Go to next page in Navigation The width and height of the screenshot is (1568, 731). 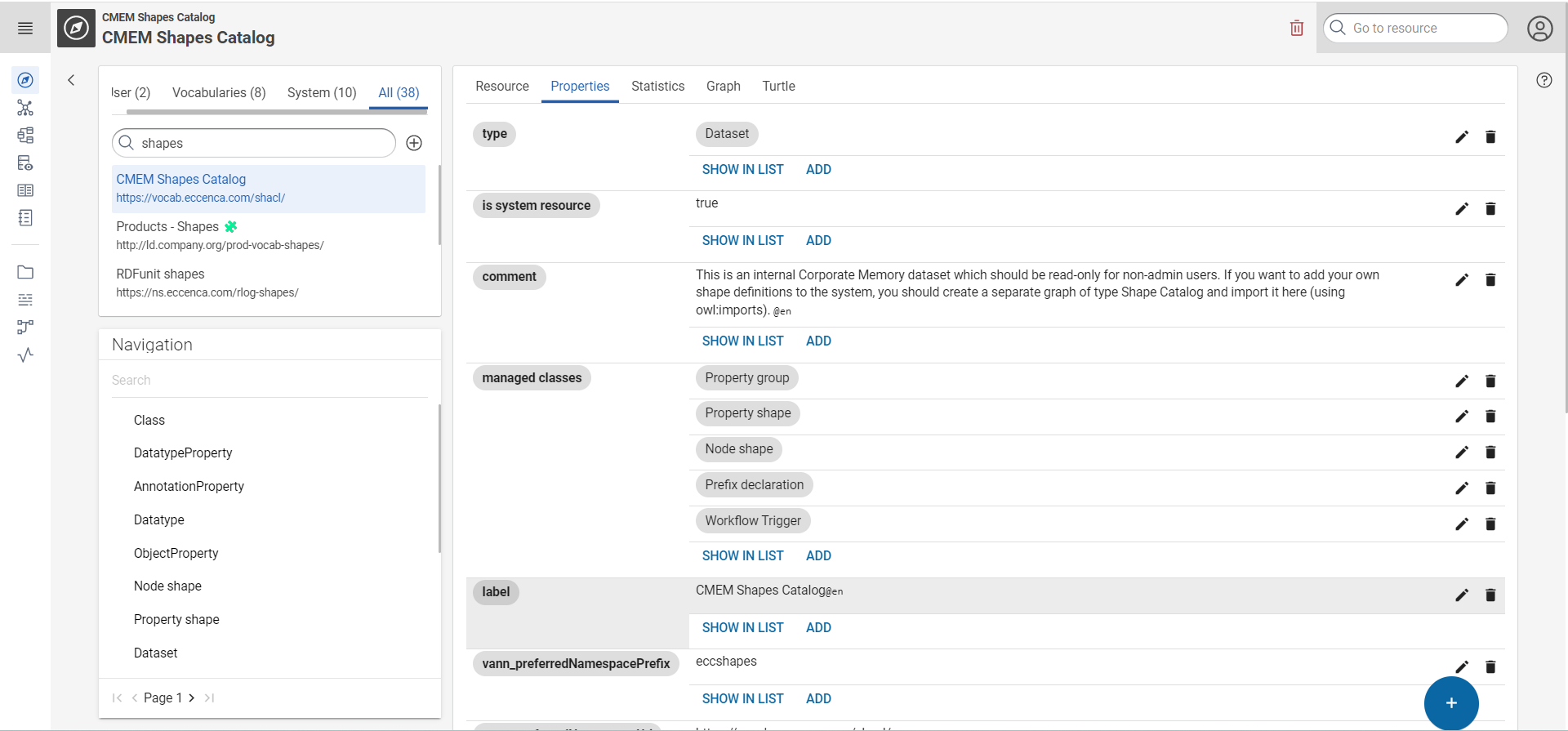(x=192, y=698)
